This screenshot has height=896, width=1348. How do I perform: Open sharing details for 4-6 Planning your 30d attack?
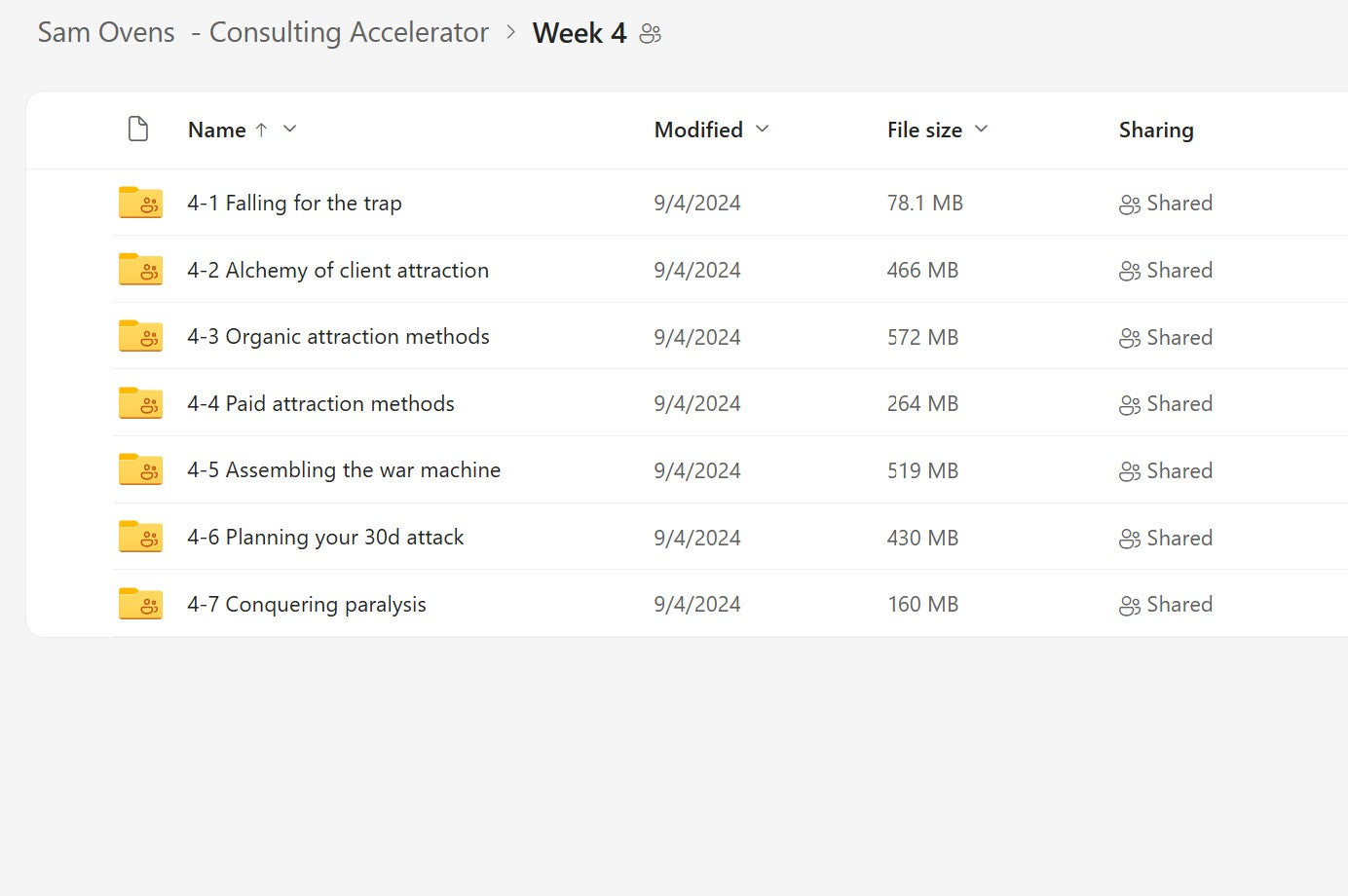[1166, 539]
